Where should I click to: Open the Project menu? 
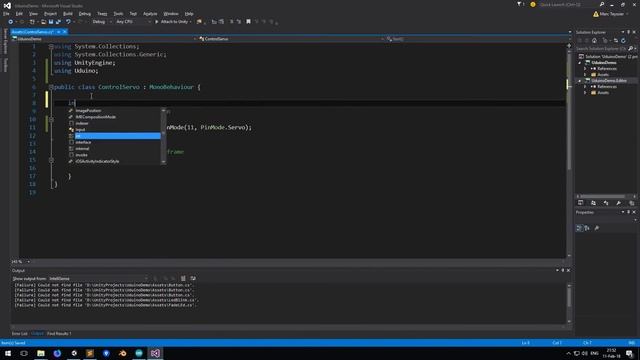50,13
